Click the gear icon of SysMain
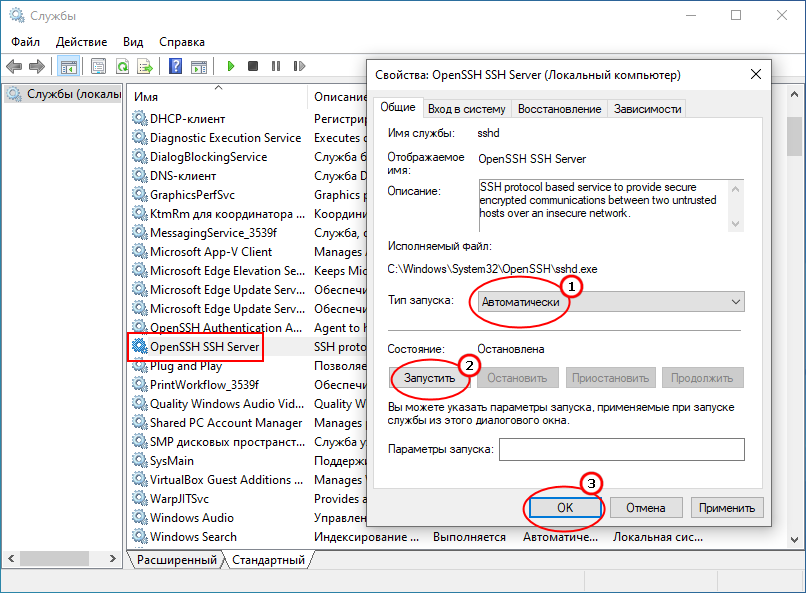 pyautogui.click(x=139, y=460)
